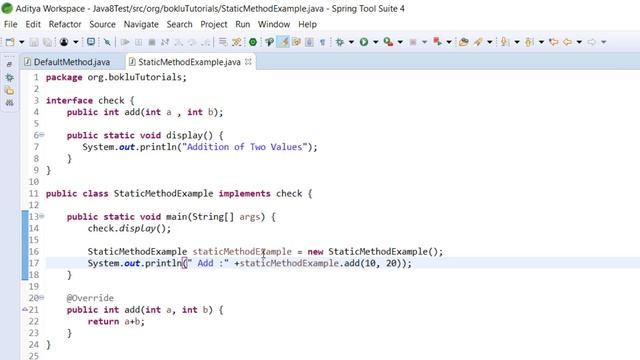
Task: Collapse the main method at line 13
Action: [x=42, y=217]
